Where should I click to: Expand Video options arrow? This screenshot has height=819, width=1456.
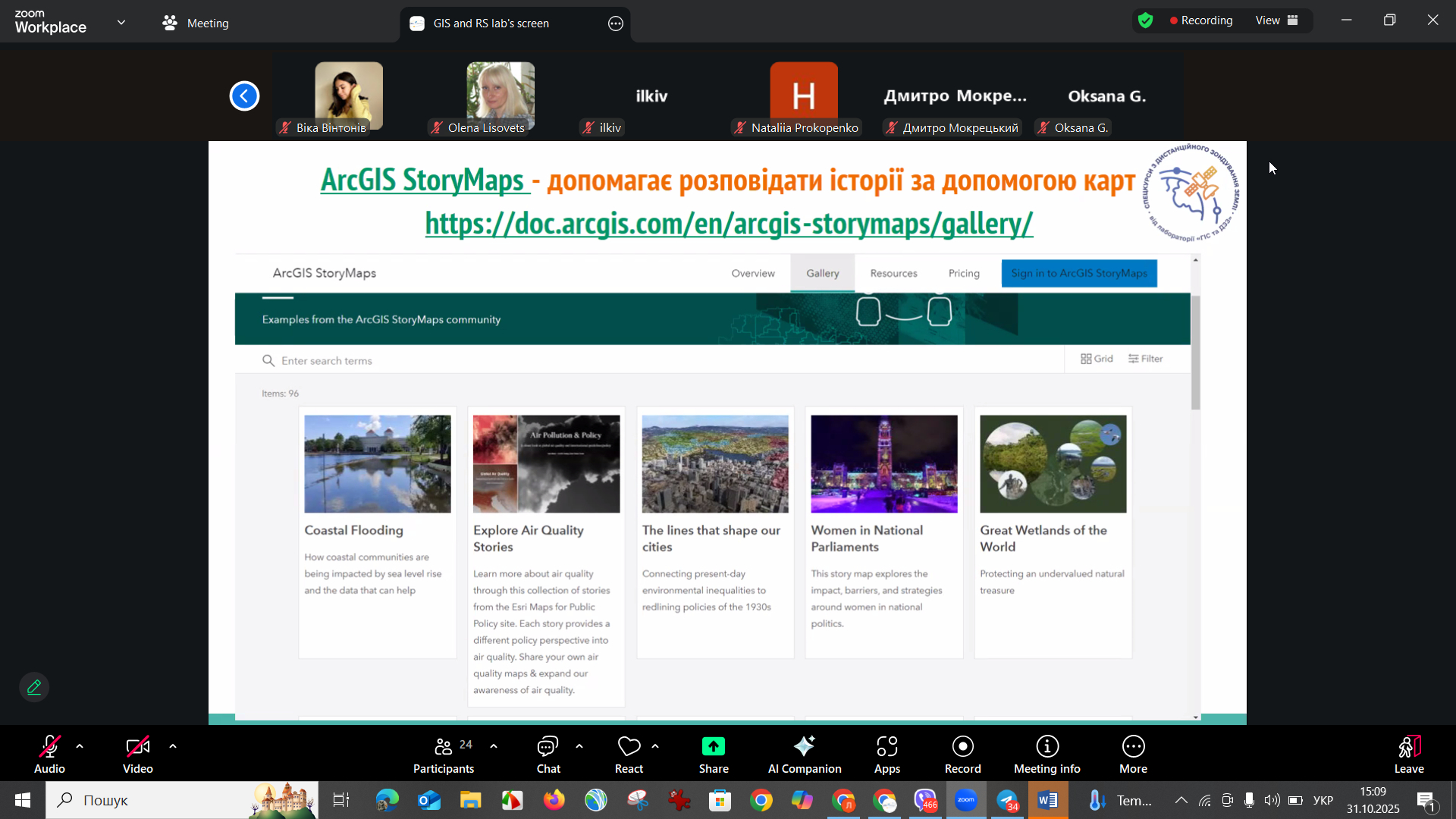tap(173, 747)
